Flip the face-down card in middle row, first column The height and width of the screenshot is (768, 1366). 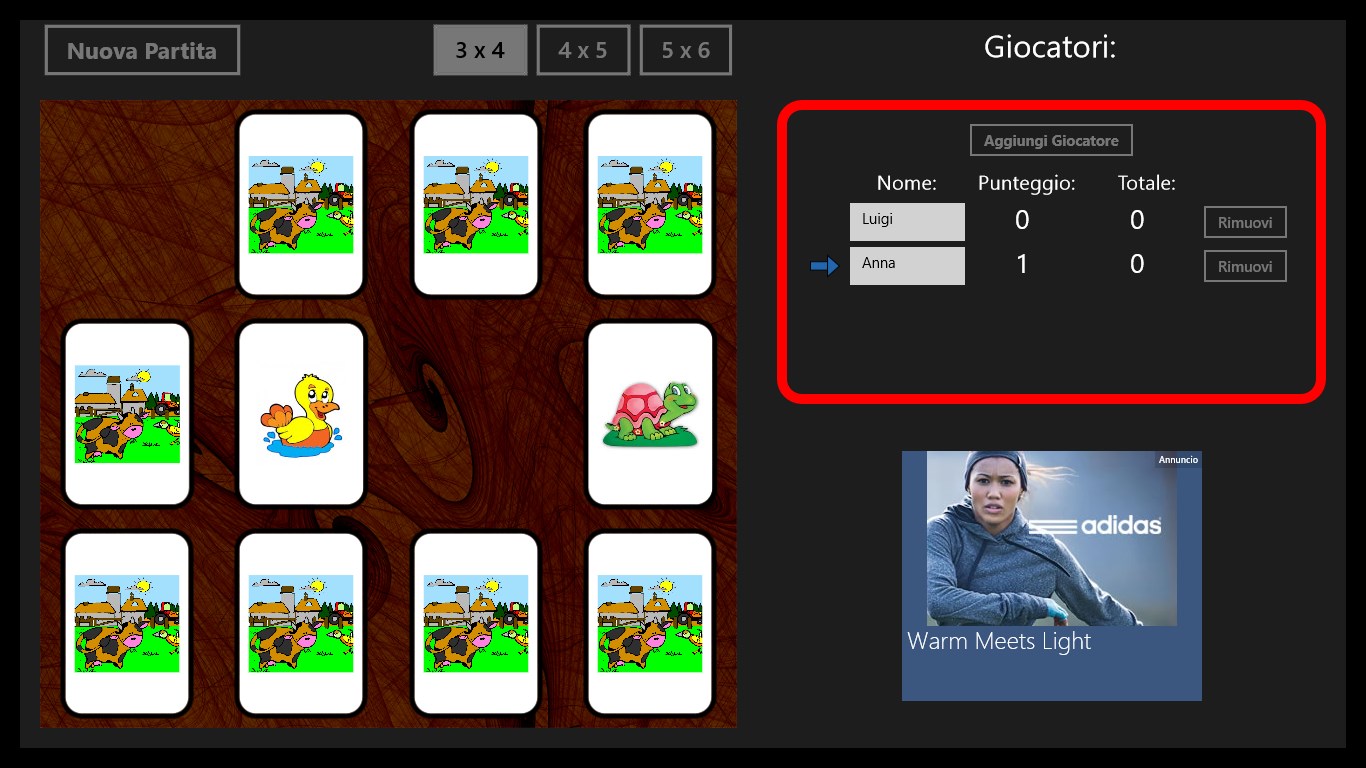(x=127, y=414)
